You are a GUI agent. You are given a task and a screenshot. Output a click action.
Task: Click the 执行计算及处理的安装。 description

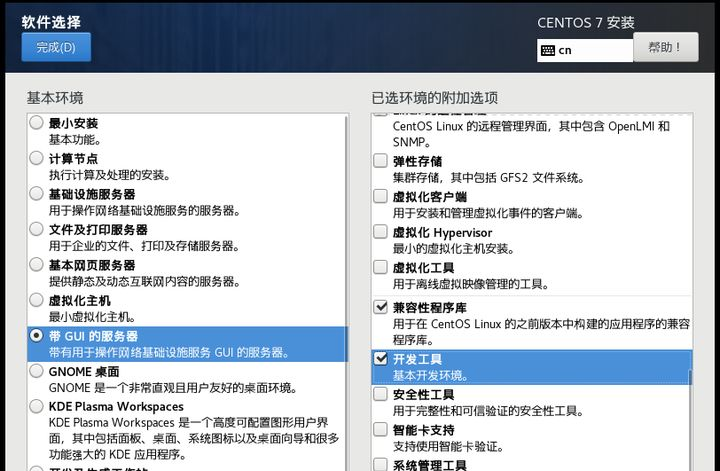[x=110, y=175]
